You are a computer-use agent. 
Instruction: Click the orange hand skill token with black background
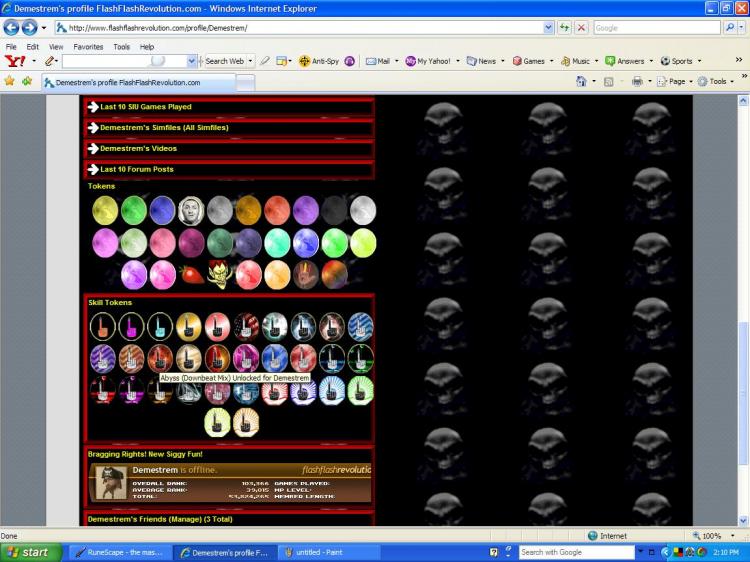pyautogui.click(x=102, y=327)
